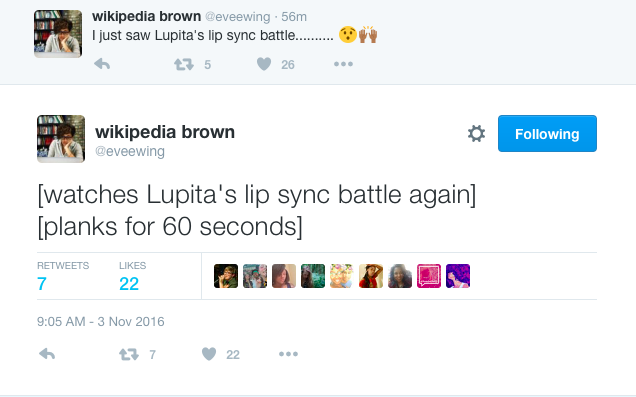Open the first liker's avatar thumbnail
The width and height of the screenshot is (636, 397).
pos(226,276)
